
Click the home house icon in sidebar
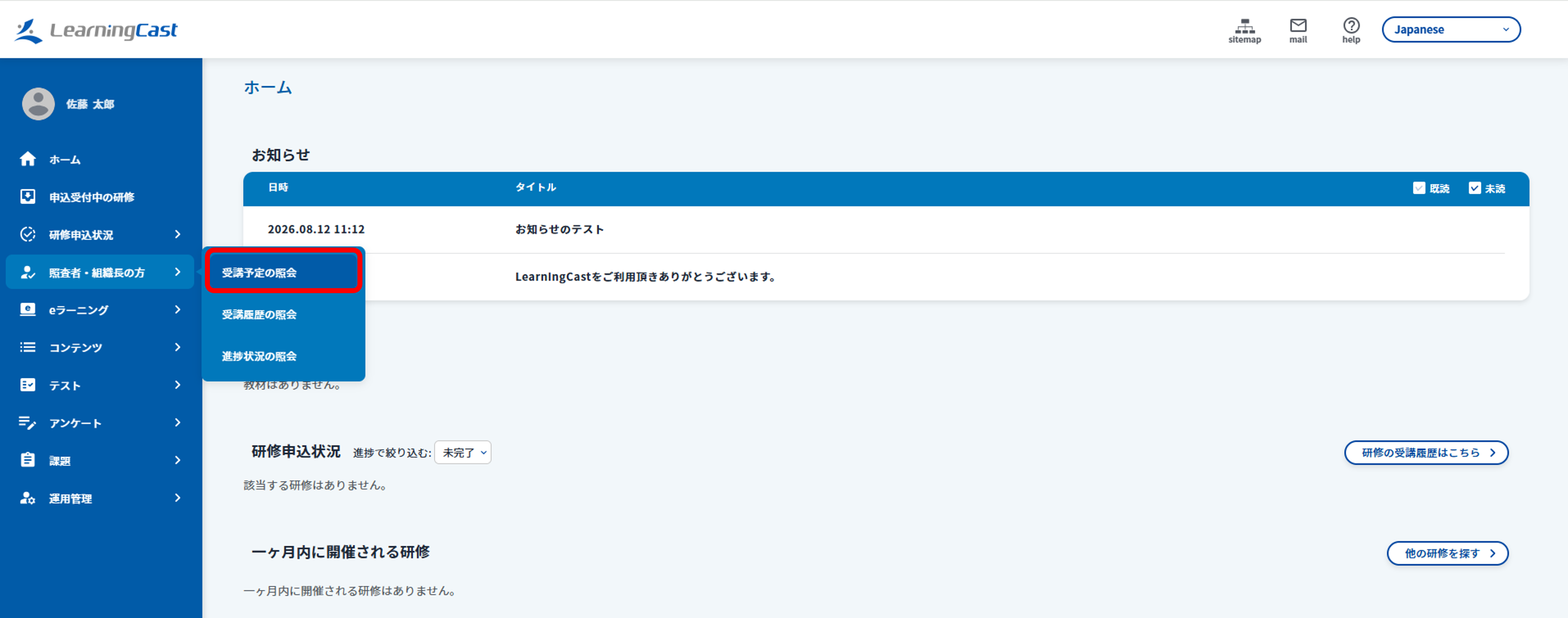point(27,159)
